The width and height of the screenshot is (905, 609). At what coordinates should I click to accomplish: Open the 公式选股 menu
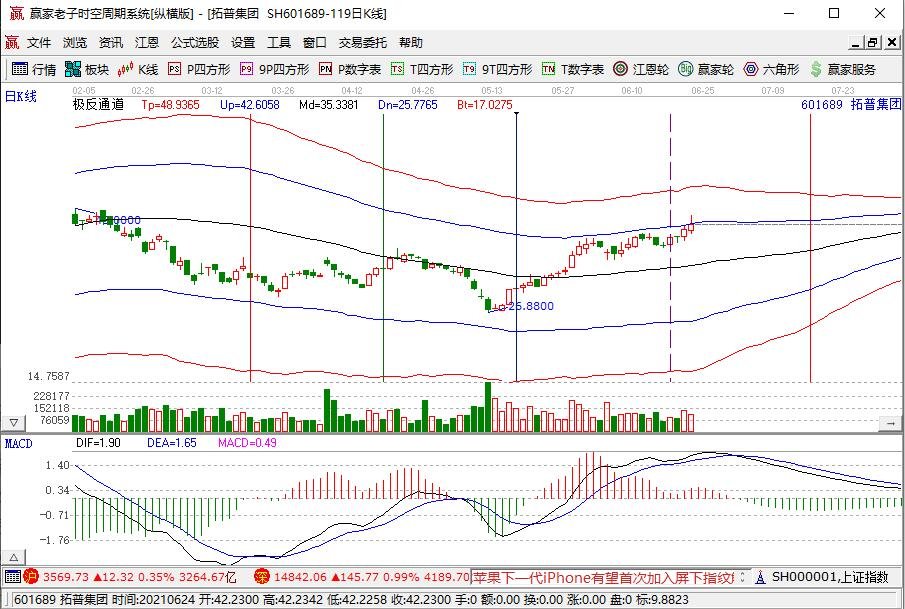tap(195, 42)
